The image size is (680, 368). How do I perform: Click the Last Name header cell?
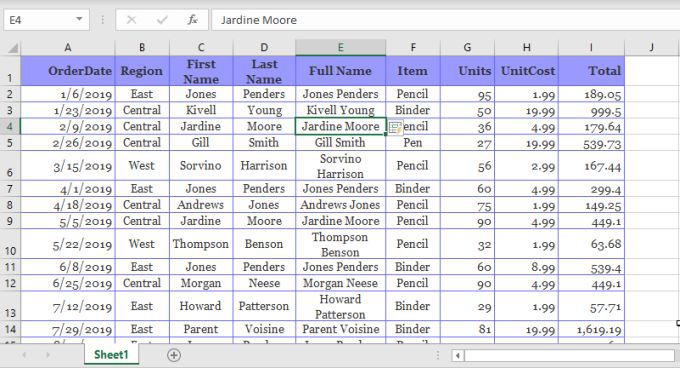[x=264, y=71]
